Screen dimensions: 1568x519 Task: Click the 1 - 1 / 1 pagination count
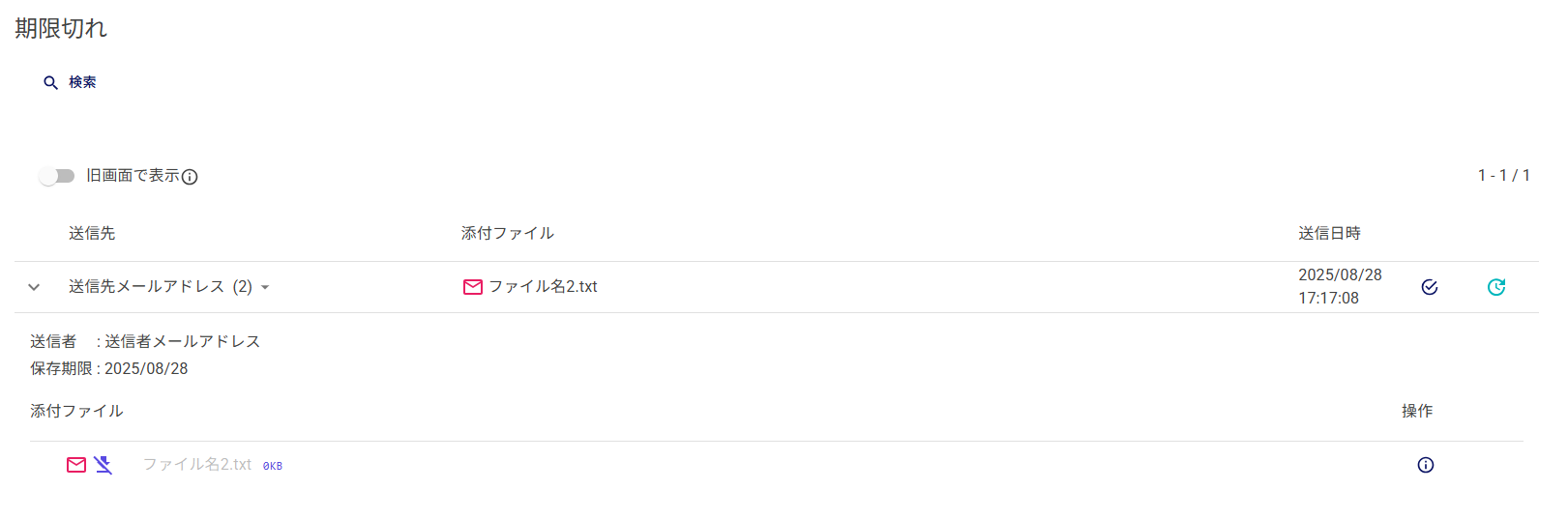pyautogui.click(x=1503, y=175)
